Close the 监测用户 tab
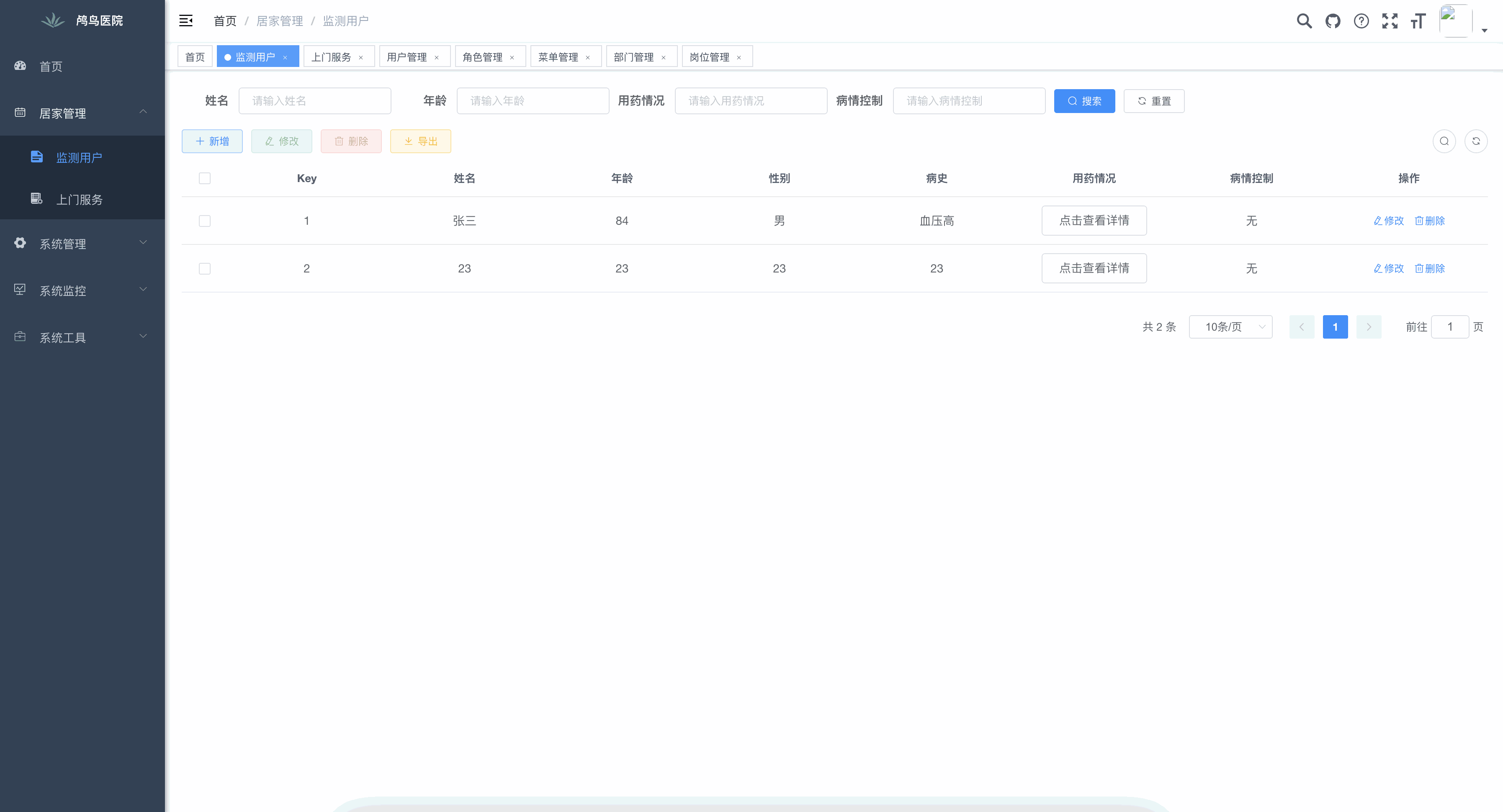 (285, 57)
